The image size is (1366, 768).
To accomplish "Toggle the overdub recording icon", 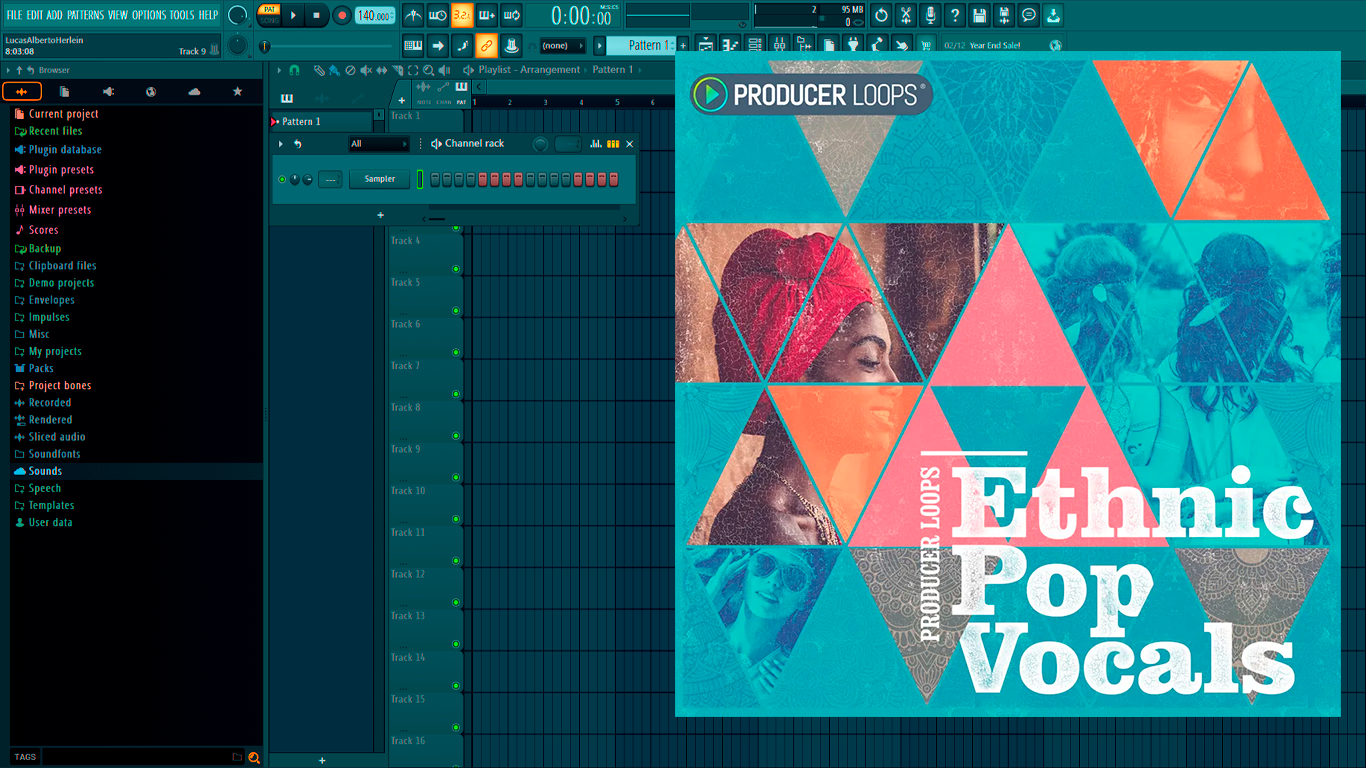I will (x=487, y=15).
